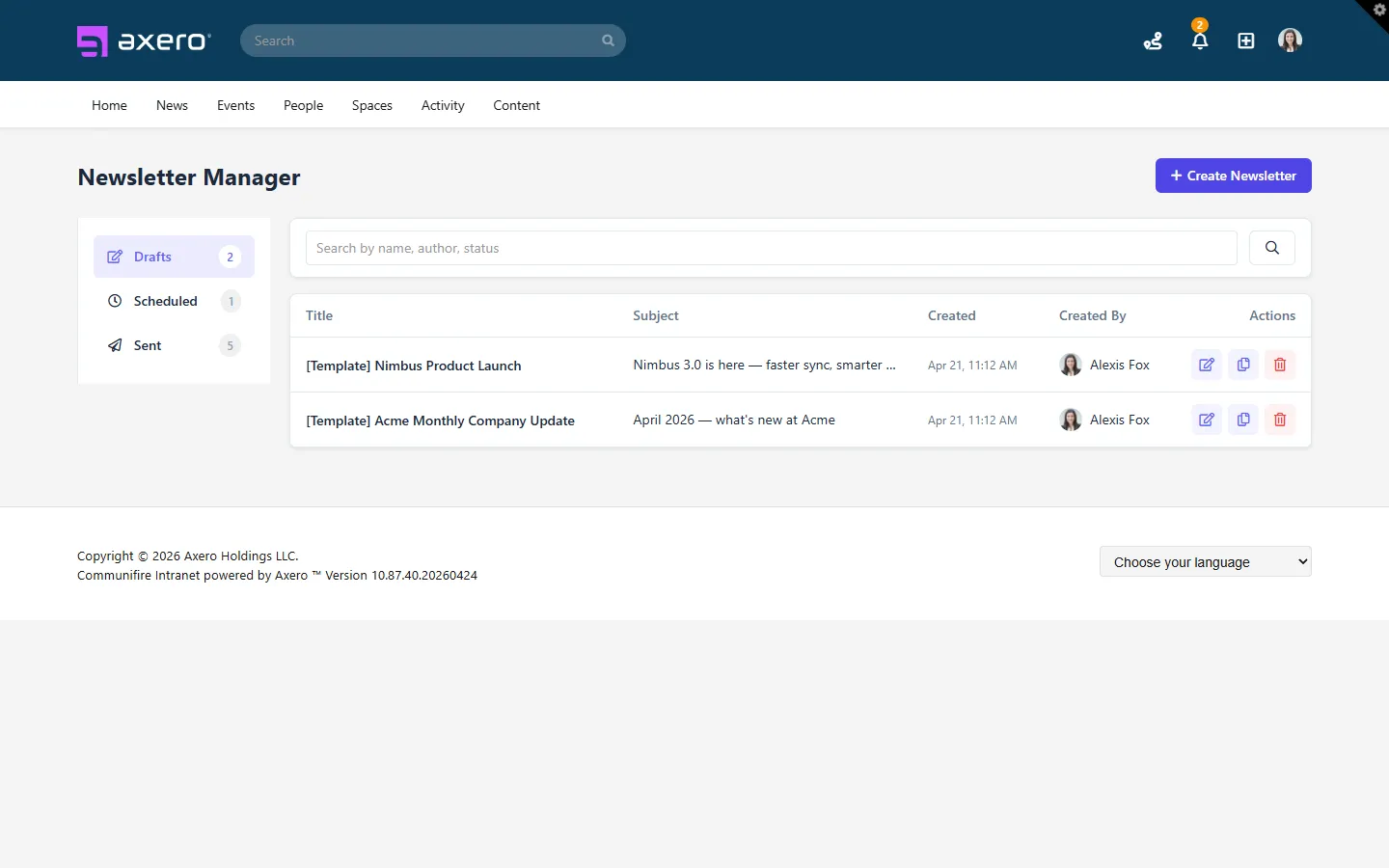Viewport: 1389px width, 868px height.
Task: Click the Scheduled count badge showing 1
Action: (231, 301)
